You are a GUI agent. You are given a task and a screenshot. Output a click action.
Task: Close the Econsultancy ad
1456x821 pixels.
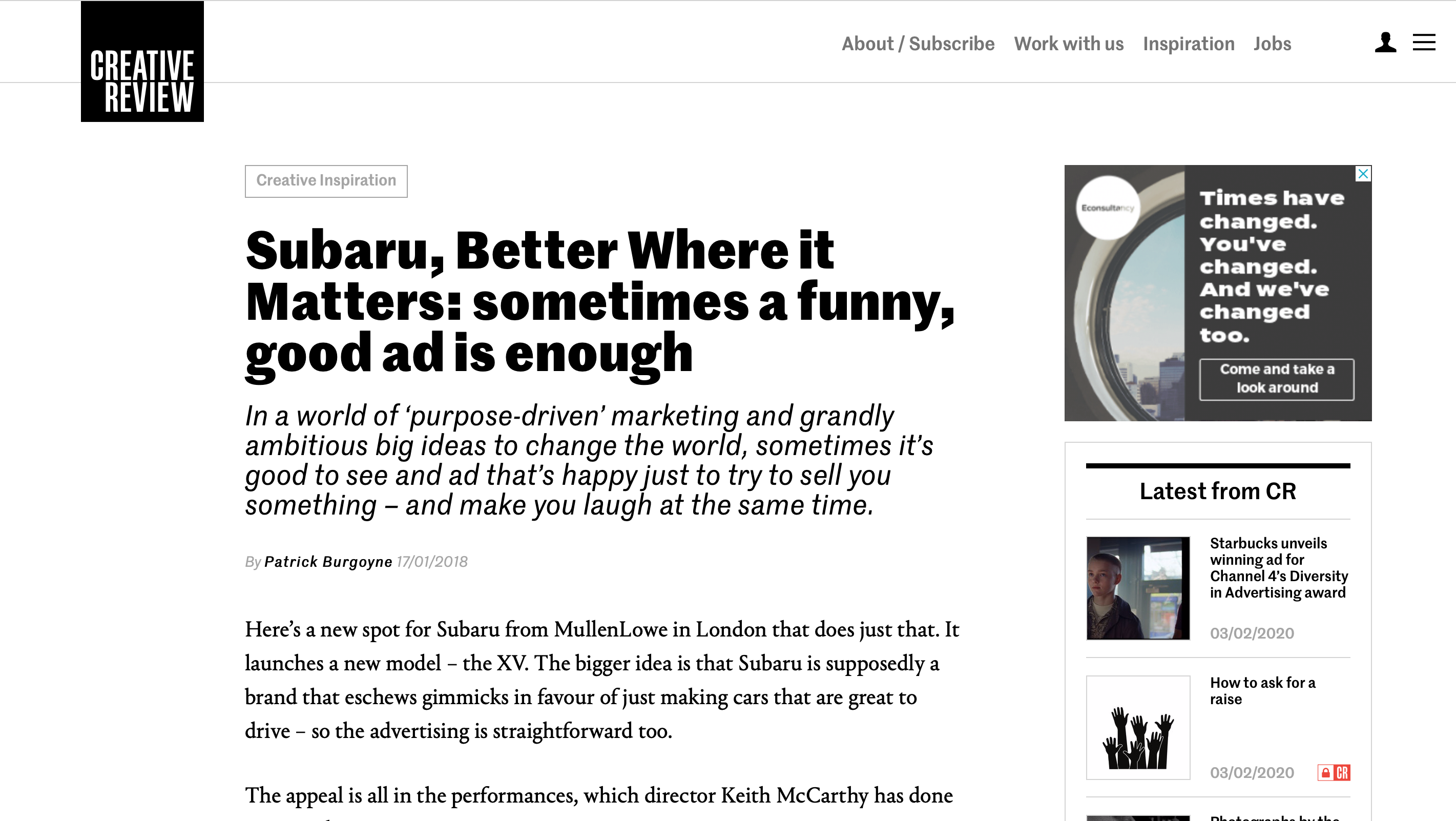coord(1363,174)
